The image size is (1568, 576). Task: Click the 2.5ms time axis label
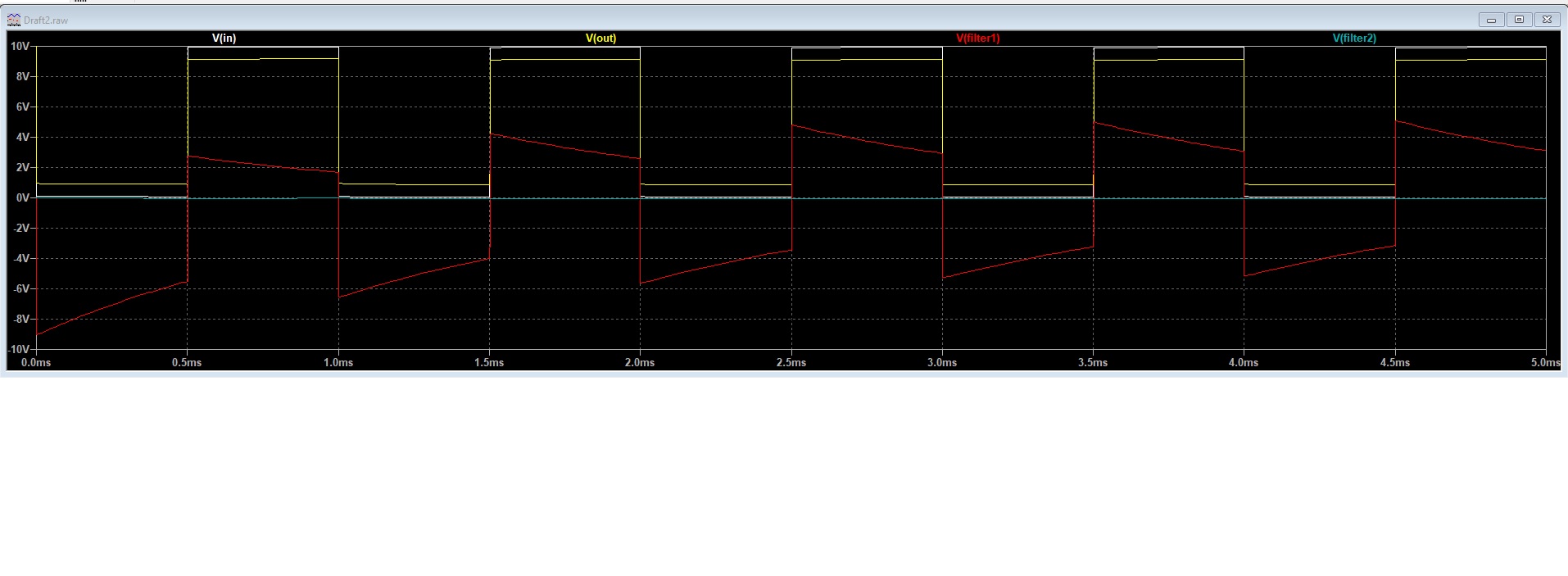click(x=791, y=363)
